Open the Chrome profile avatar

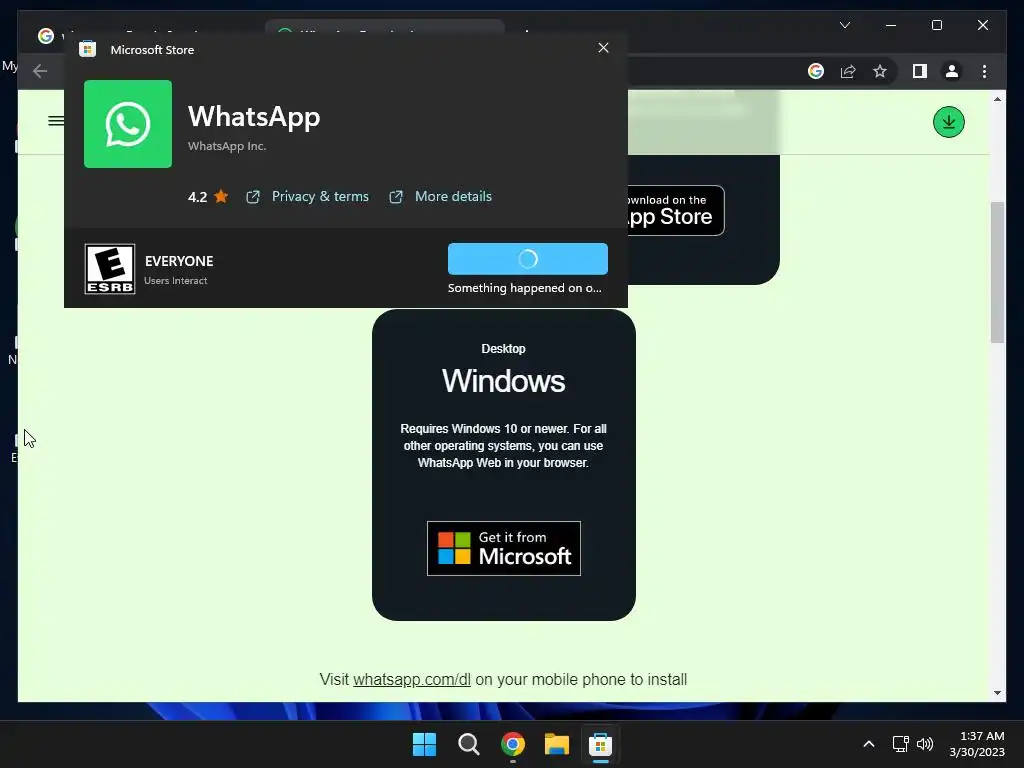(x=952, y=71)
